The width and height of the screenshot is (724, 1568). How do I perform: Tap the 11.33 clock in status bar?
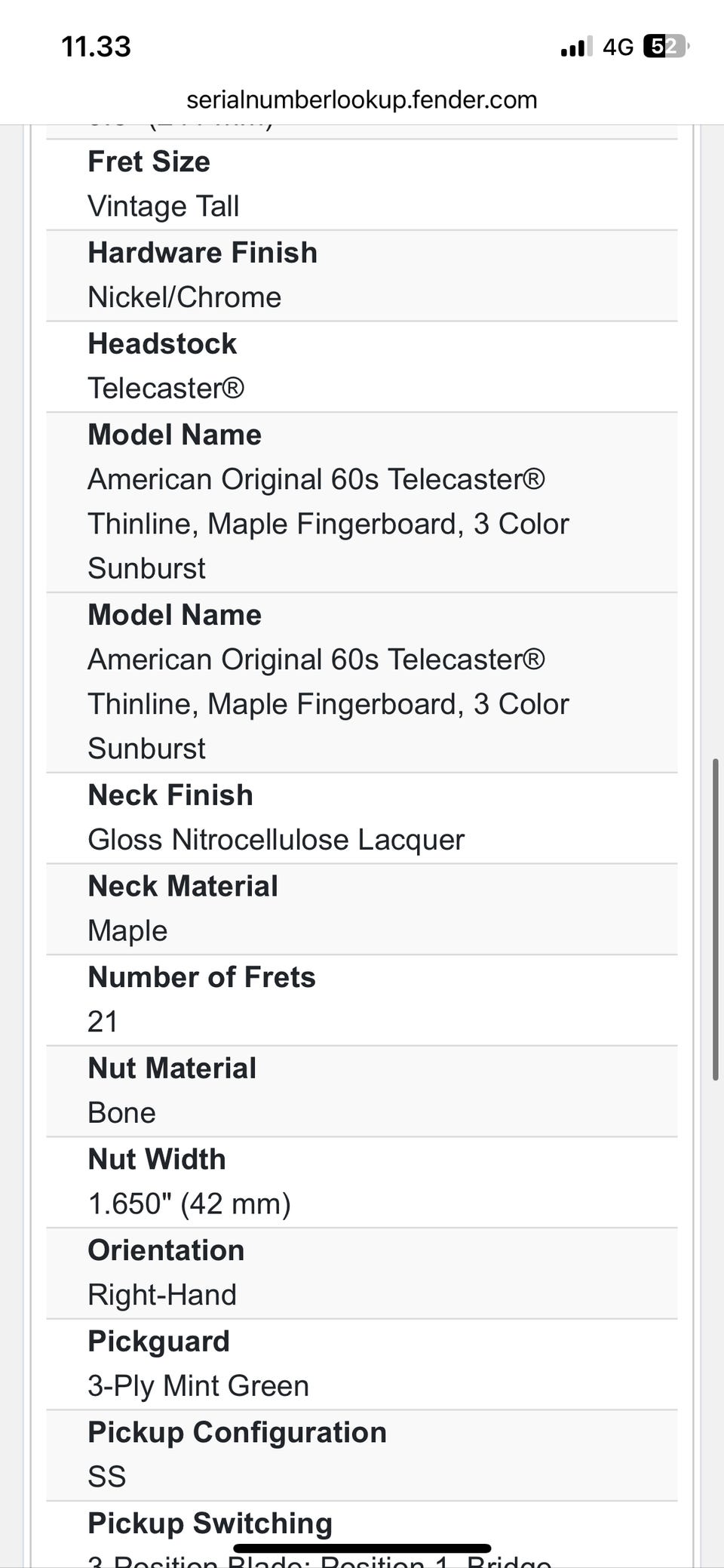point(96,47)
